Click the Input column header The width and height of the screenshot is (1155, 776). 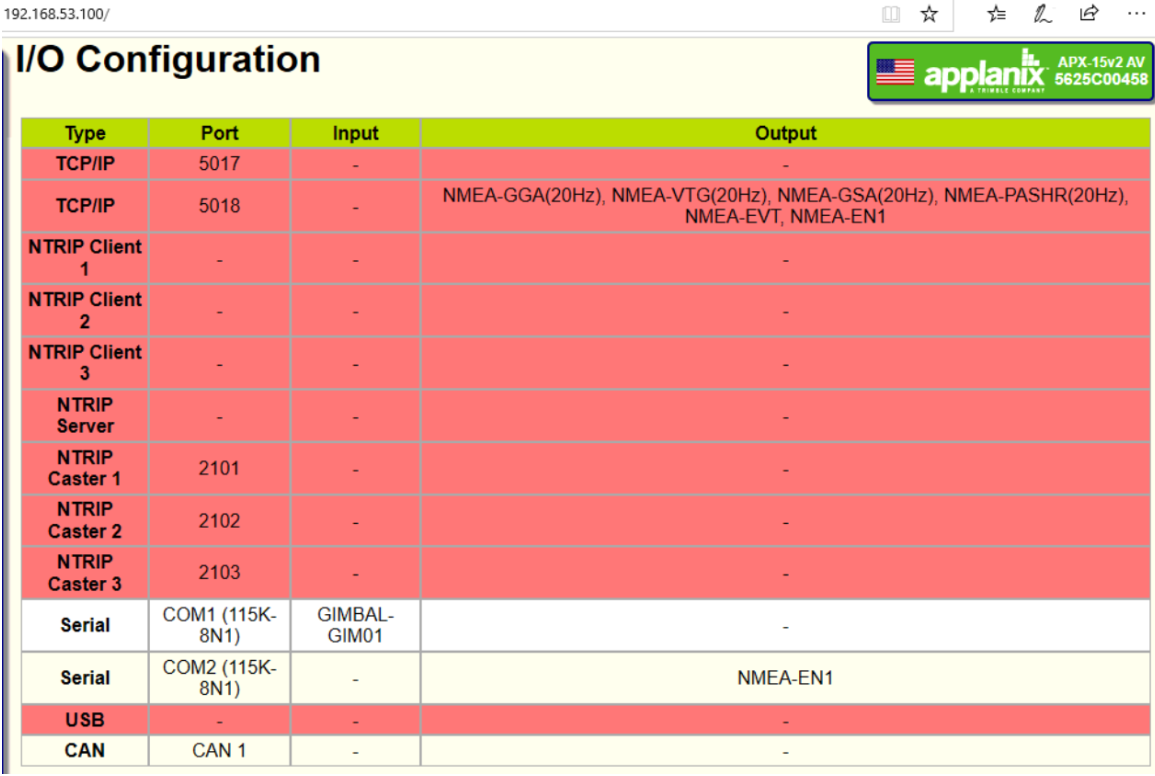point(355,133)
